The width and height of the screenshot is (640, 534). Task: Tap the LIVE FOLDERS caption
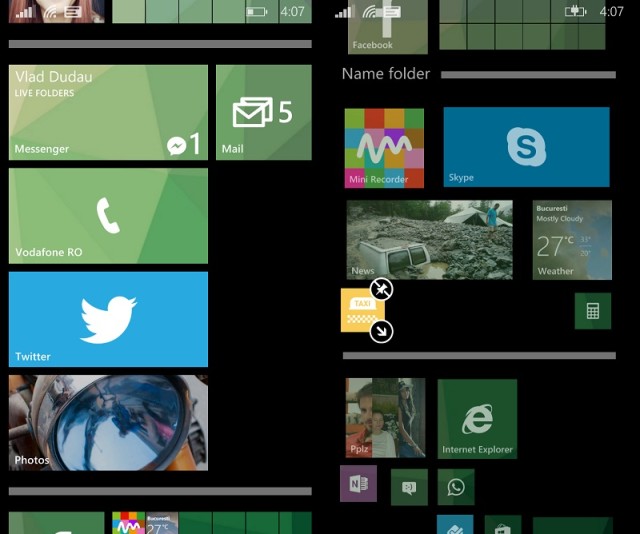[44, 93]
